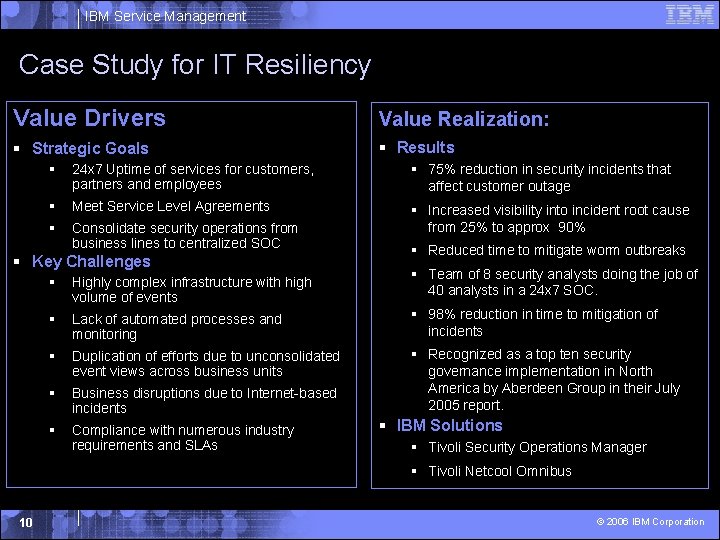This screenshot has height=540, width=720.
Task: Click 'Increased visibility into incident root cause' bullet
Action: [558, 219]
